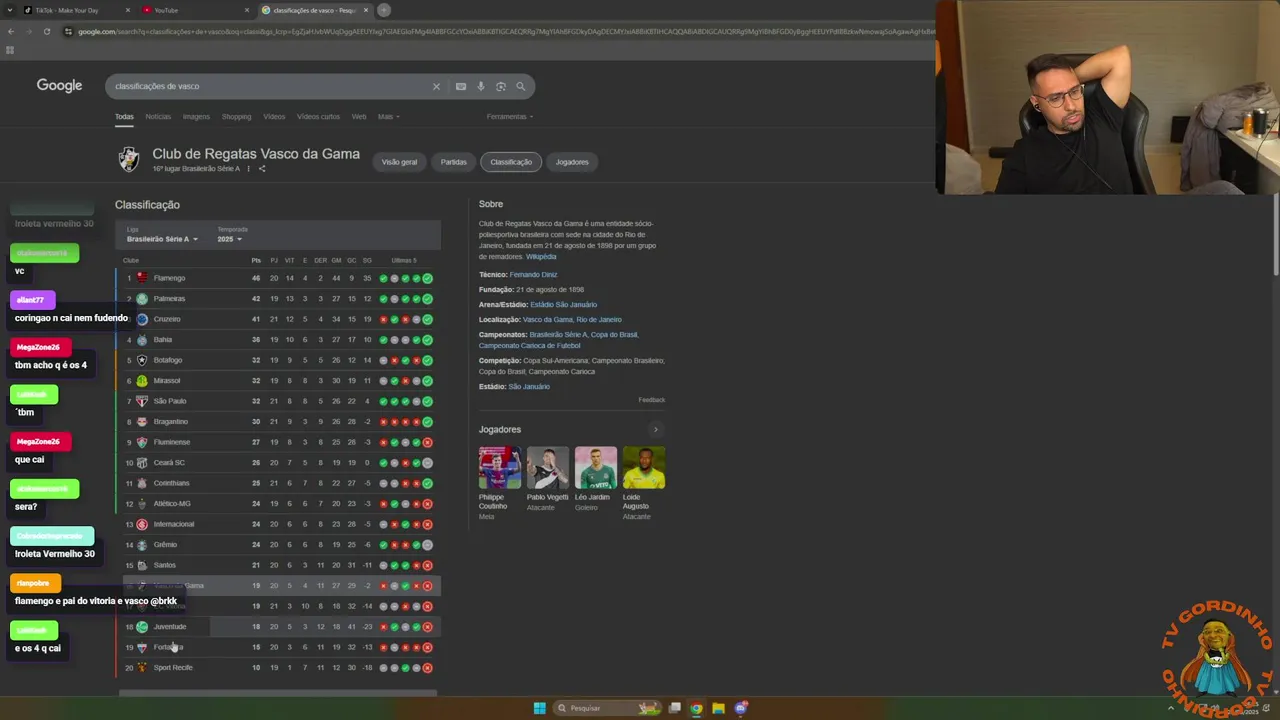View site information beside the URL
Image resolution: width=1280 pixels, height=720 pixels.
[69, 31]
